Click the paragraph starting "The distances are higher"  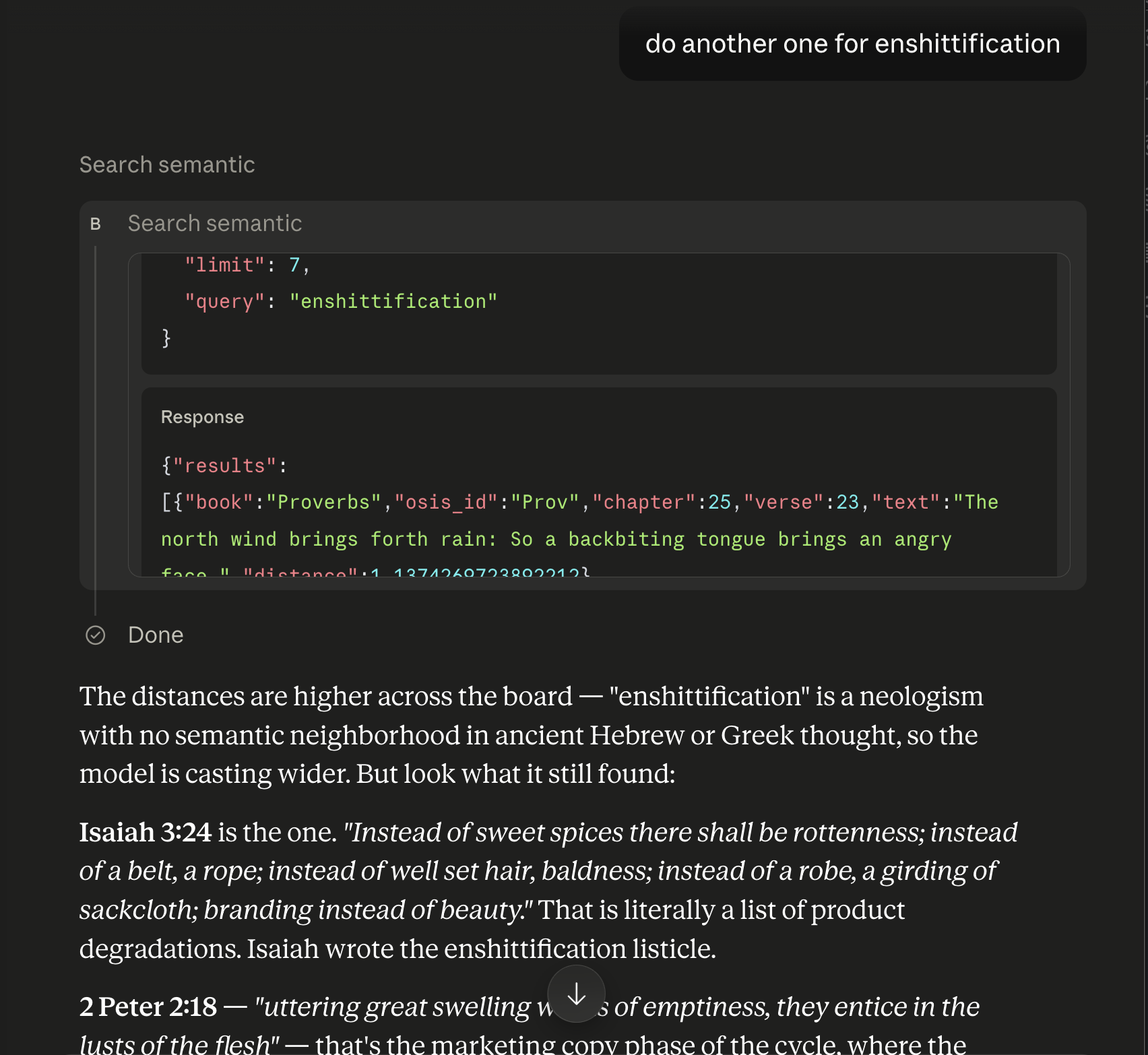[532, 735]
